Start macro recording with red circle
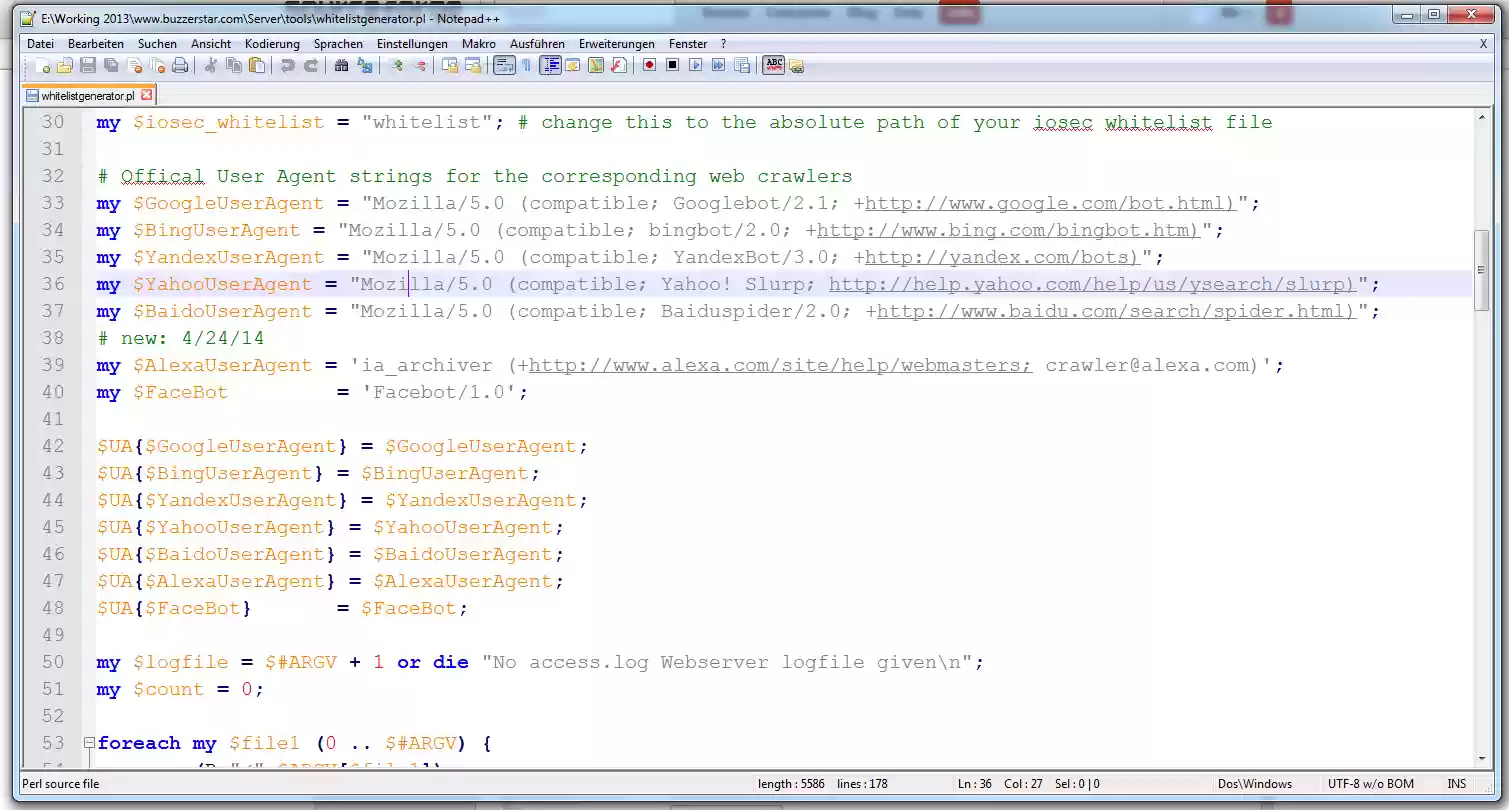The width and height of the screenshot is (1509, 810). [x=649, y=66]
